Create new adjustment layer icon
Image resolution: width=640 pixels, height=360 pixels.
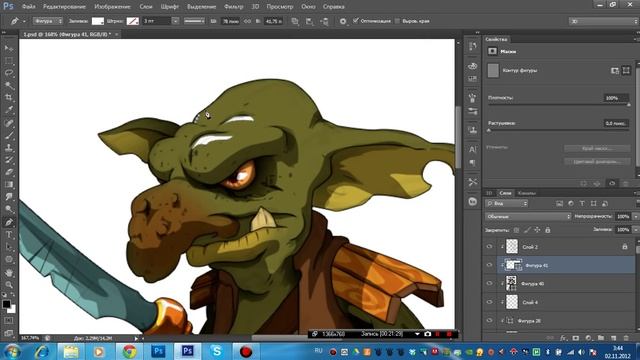click(x=588, y=338)
